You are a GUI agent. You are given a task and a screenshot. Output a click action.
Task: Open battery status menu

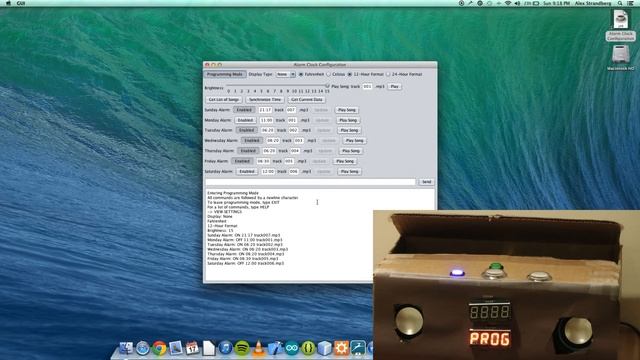tap(532, 3)
